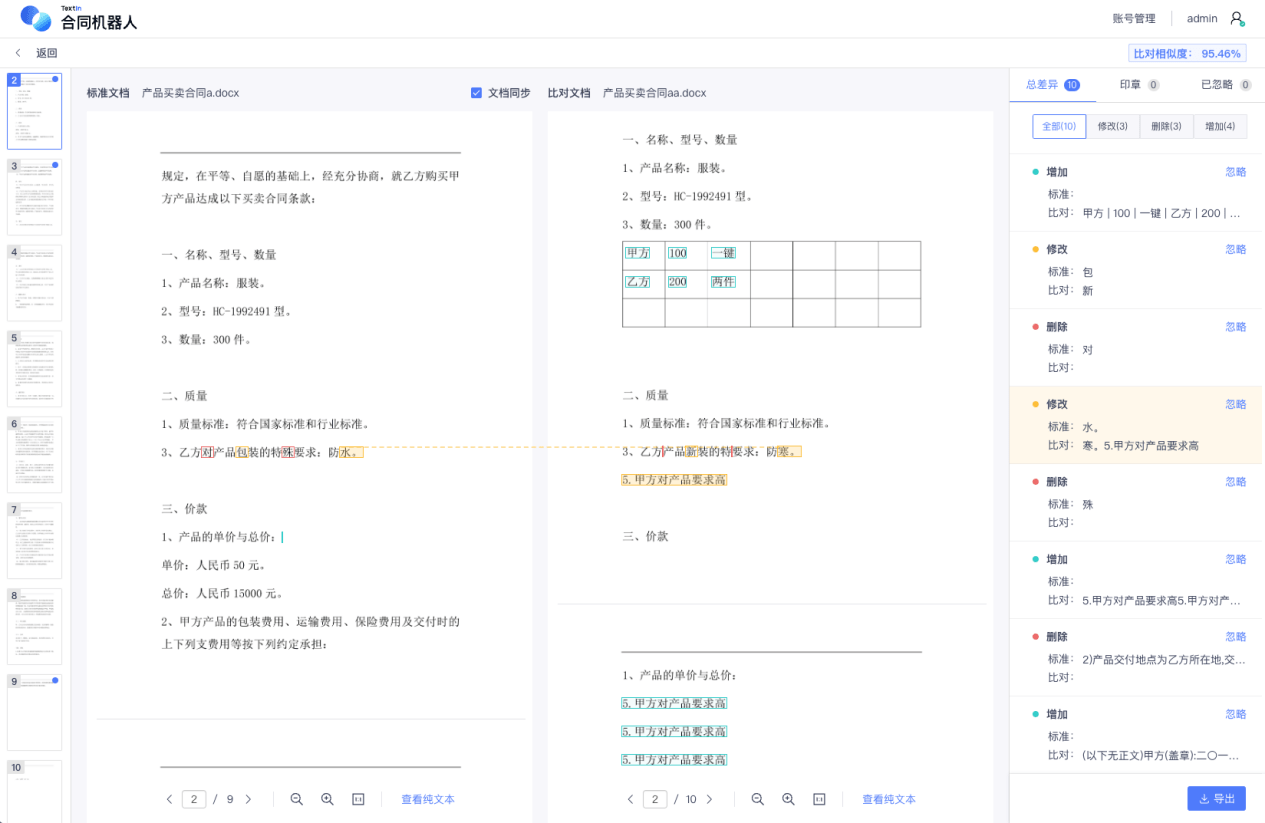1265x823 pixels.
Task: Select page 6 thumbnail in sidebar
Action: [x=35, y=455]
